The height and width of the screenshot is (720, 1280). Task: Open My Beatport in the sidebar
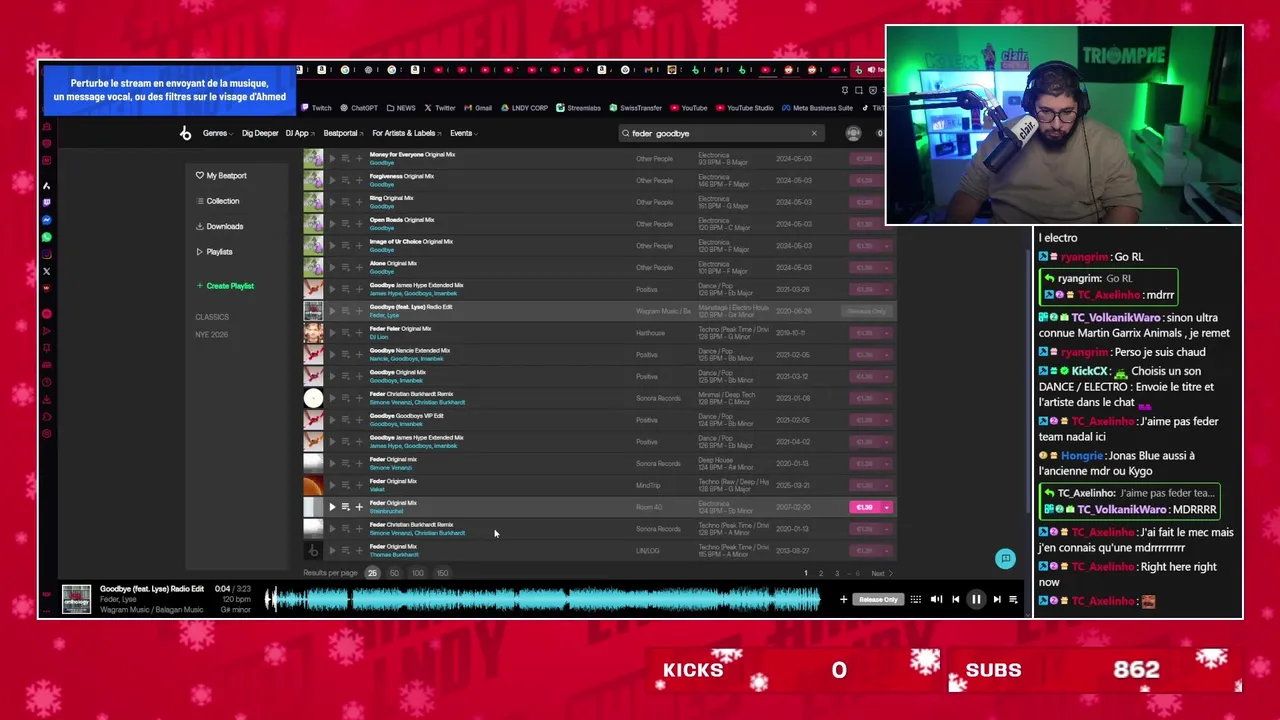tap(221, 175)
